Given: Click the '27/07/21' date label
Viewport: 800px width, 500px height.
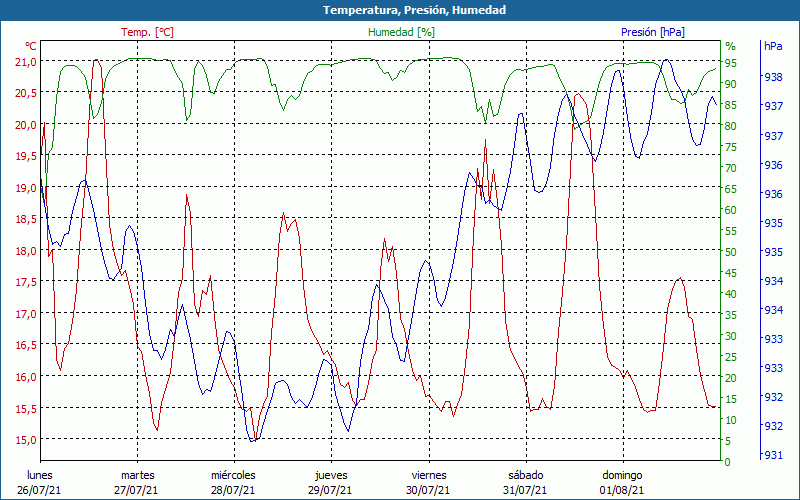Looking at the screenshot, I should (x=136, y=491).
